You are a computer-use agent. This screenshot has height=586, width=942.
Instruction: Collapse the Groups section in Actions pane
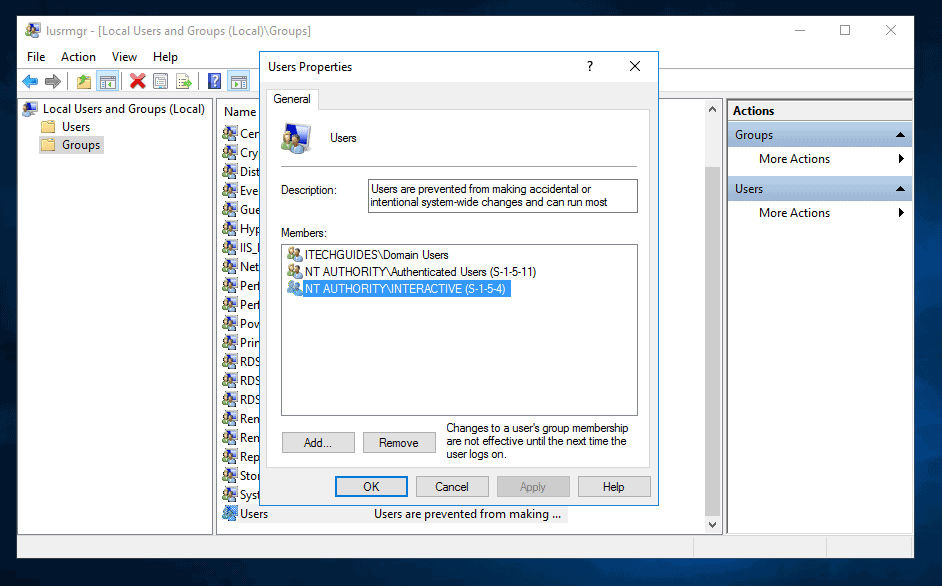pos(900,135)
